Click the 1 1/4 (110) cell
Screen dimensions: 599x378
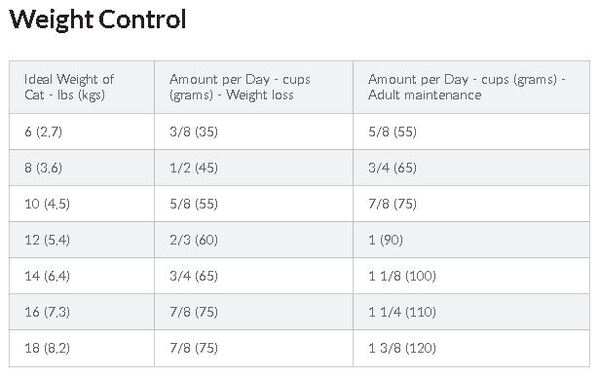(x=471, y=312)
